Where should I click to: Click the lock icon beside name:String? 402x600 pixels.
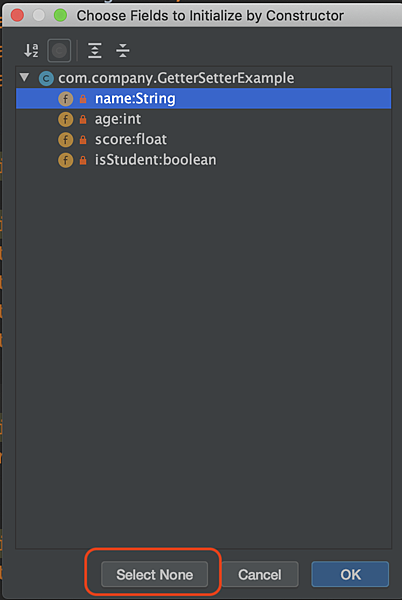(x=83, y=99)
